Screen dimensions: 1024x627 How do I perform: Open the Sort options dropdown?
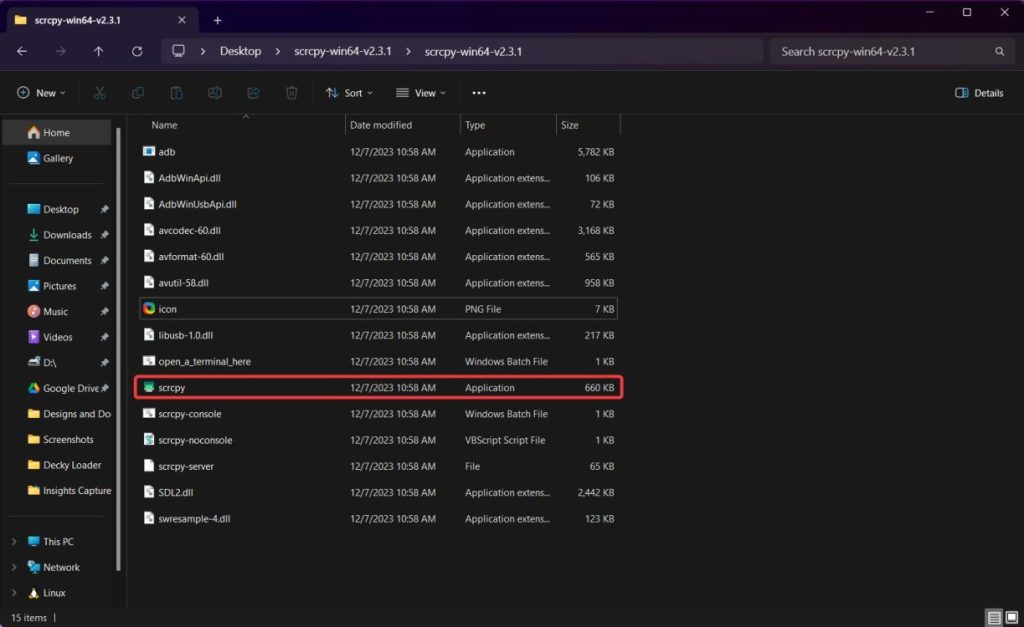[x=349, y=93]
